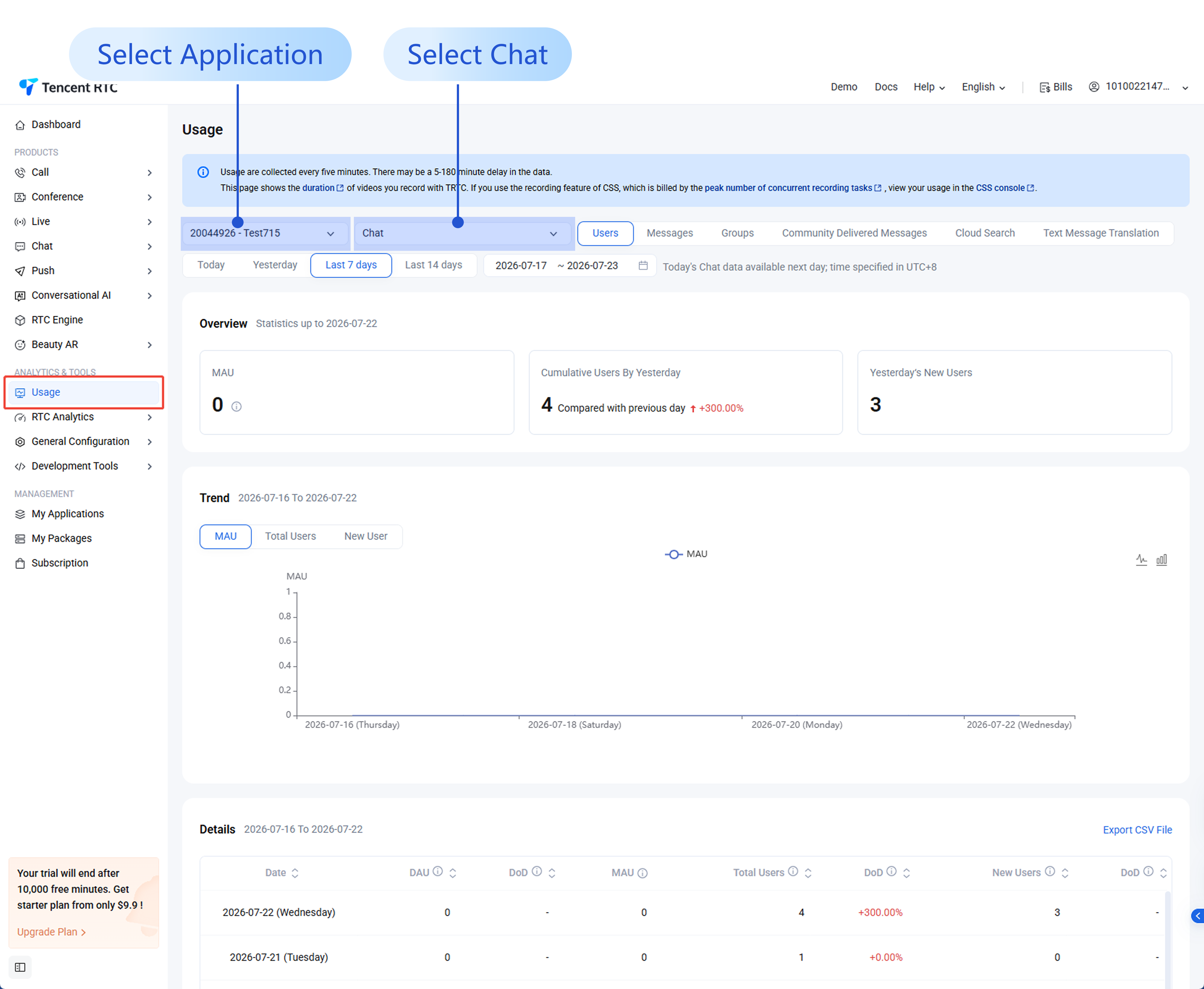Sort table by Date column

tap(295, 873)
